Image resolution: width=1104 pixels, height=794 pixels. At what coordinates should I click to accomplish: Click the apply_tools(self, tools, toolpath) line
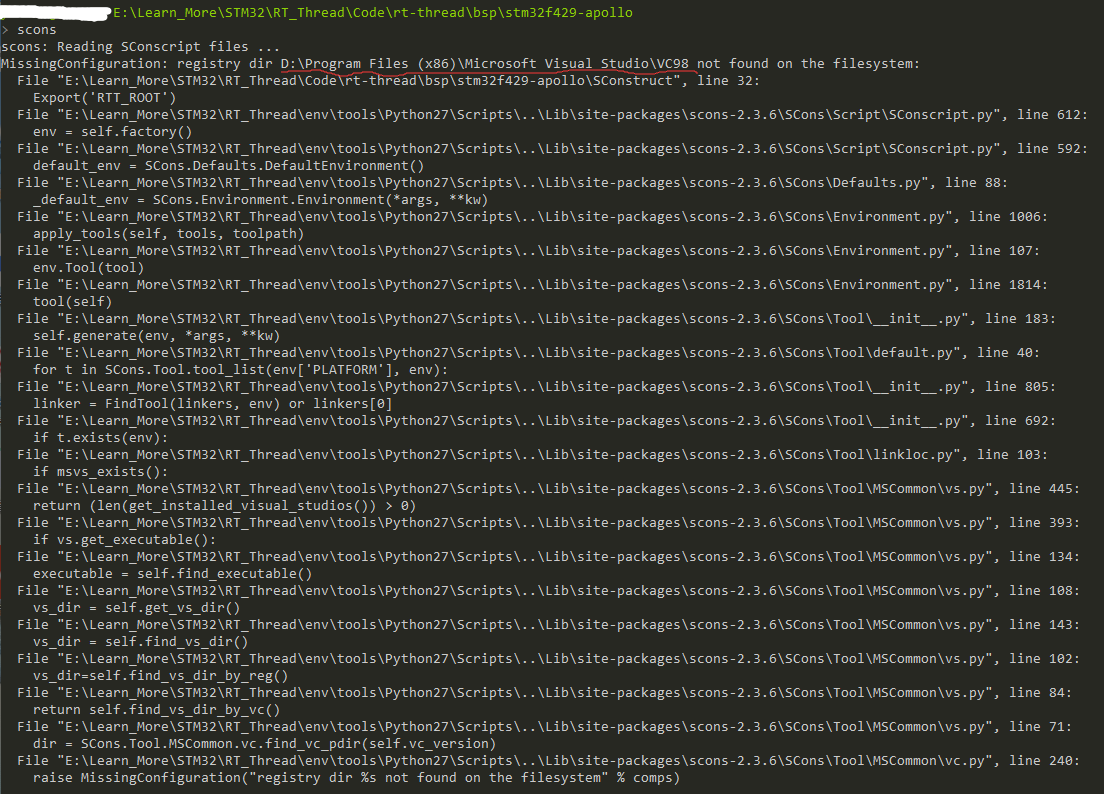[x=167, y=234]
